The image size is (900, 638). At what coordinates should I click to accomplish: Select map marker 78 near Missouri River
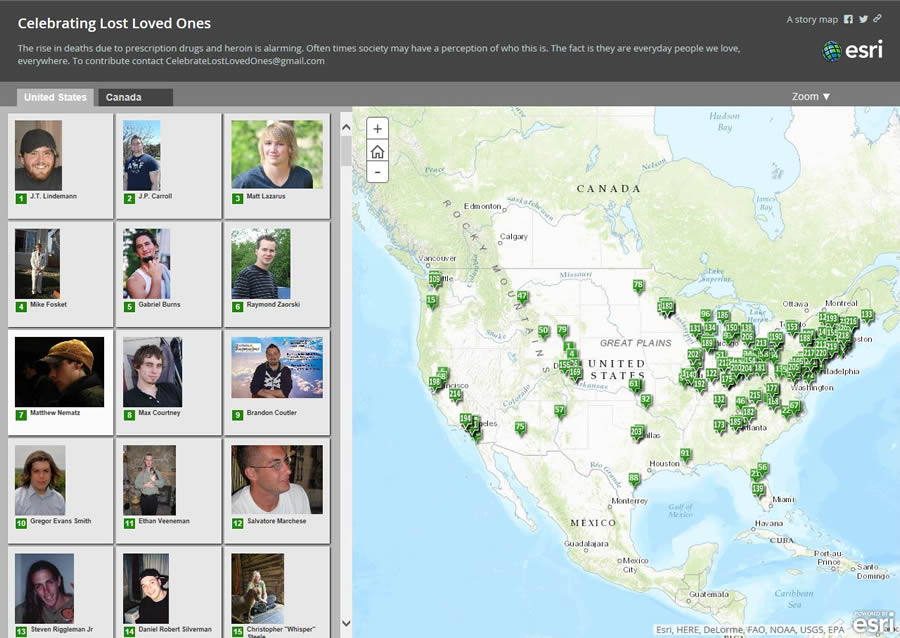(x=638, y=286)
